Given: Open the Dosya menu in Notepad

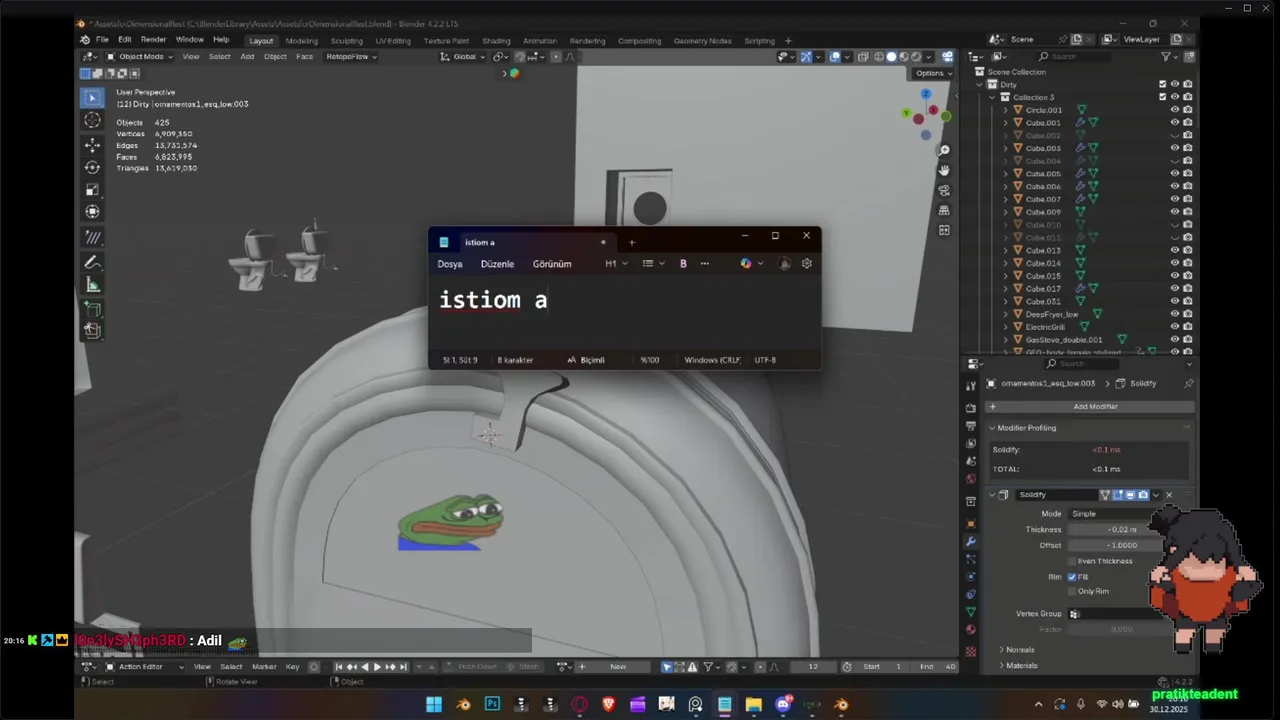Looking at the screenshot, I should 450,264.
